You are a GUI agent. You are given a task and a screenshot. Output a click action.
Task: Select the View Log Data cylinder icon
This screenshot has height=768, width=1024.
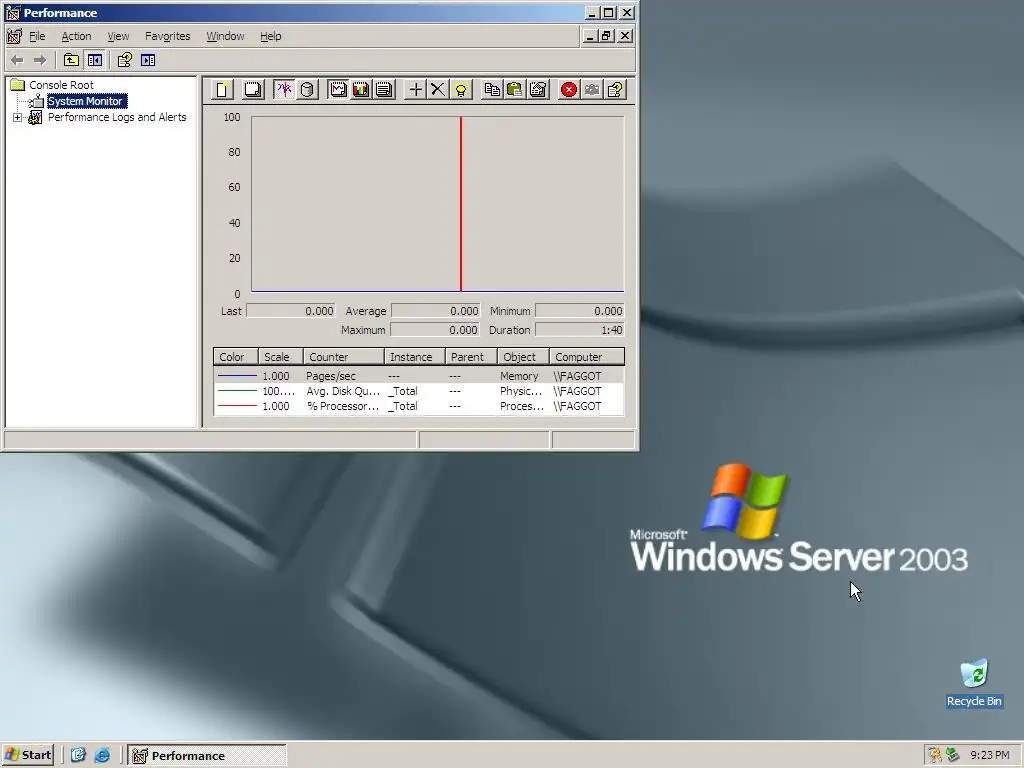click(308, 89)
